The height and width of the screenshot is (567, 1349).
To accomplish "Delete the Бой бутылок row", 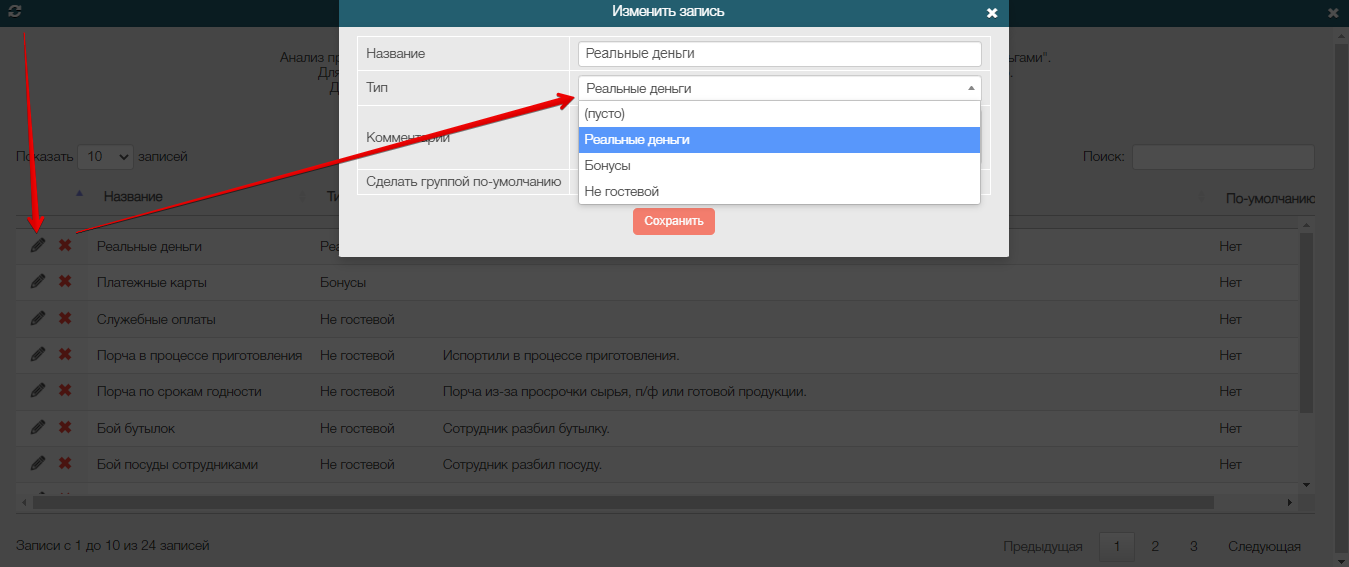I will pos(65,427).
